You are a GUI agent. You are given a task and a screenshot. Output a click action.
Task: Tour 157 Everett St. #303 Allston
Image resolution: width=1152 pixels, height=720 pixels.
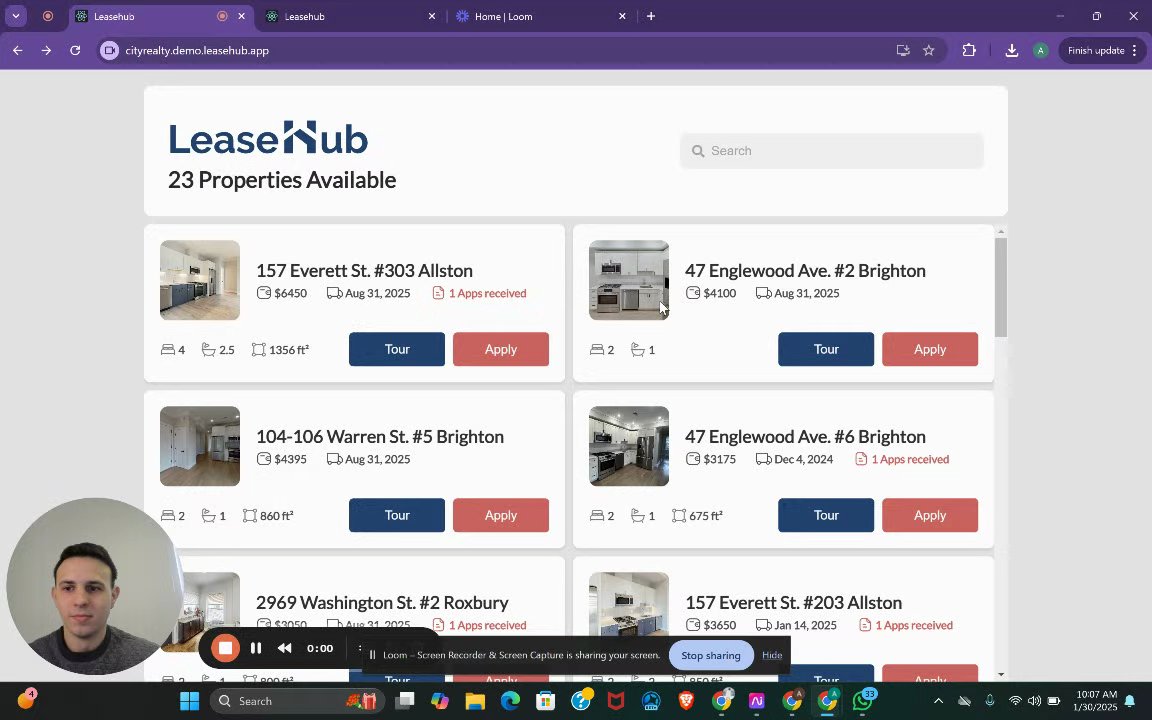(397, 349)
